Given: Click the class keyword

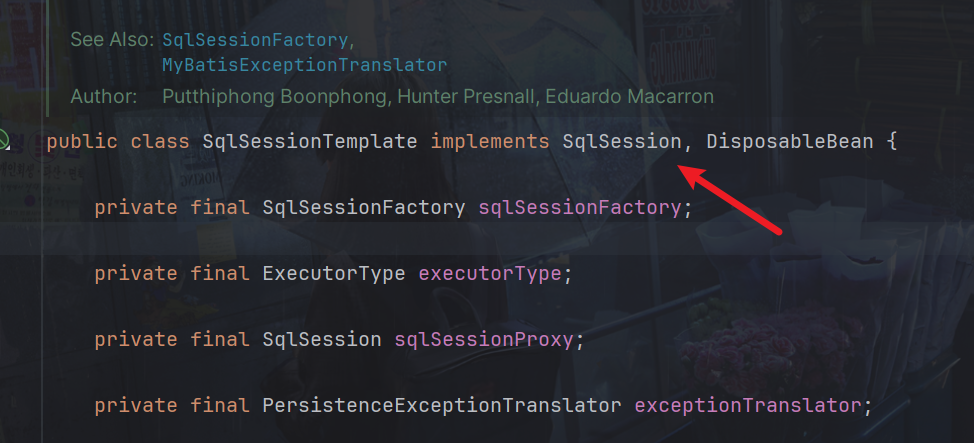Looking at the screenshot, I should [x=160, y=141].
